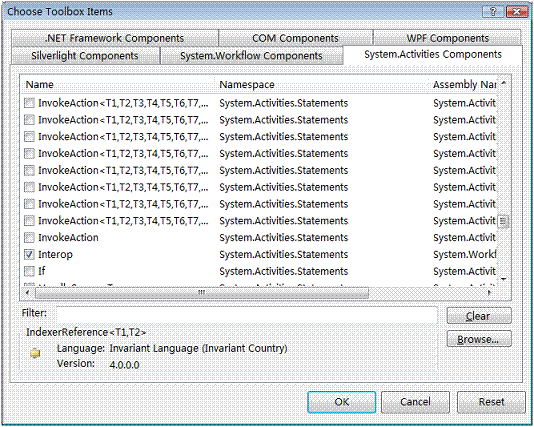Click the title bar help question-mark button
This screenshot has height=427, width=534.
pos(493,12)
